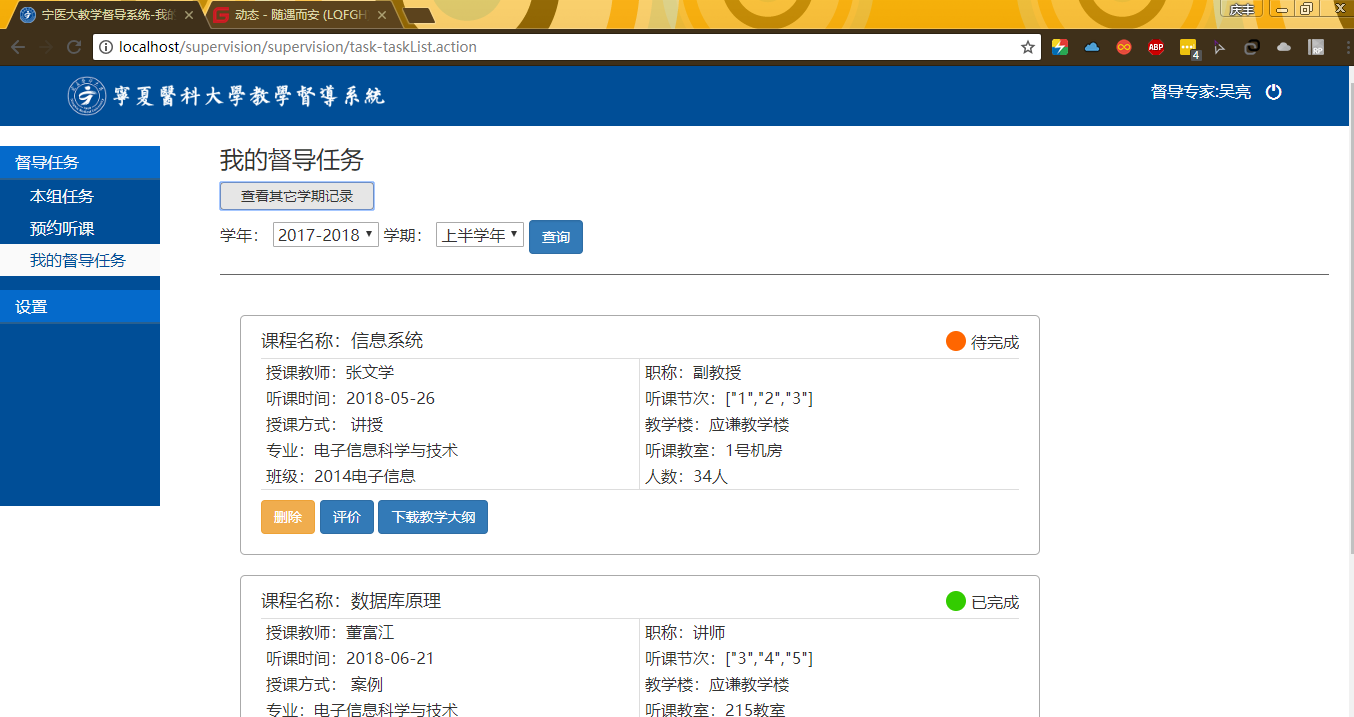Switch to 动态 - 随遇而安 browser tab
Screen dimensions: 1354x717
coord(300,15)
